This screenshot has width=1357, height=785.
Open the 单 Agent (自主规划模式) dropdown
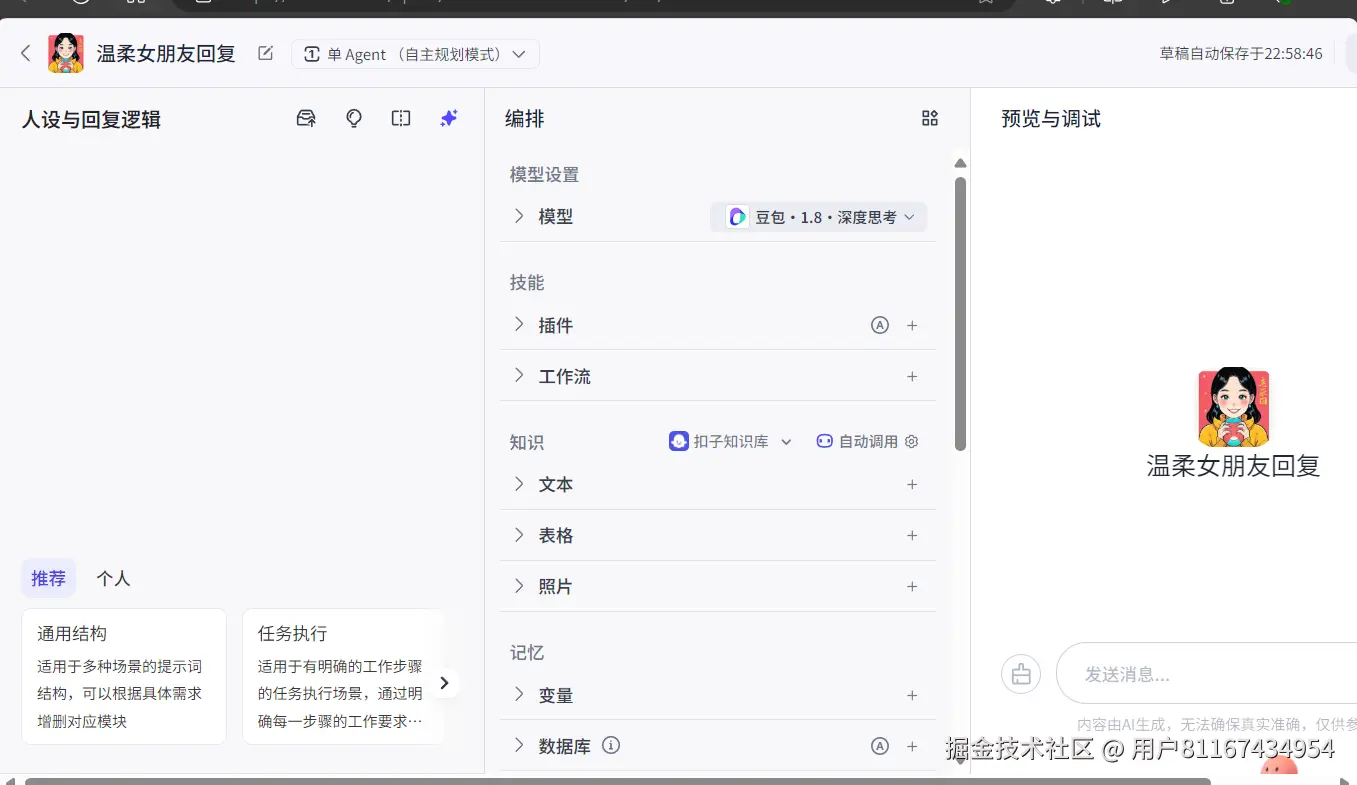tap(415, 54)
